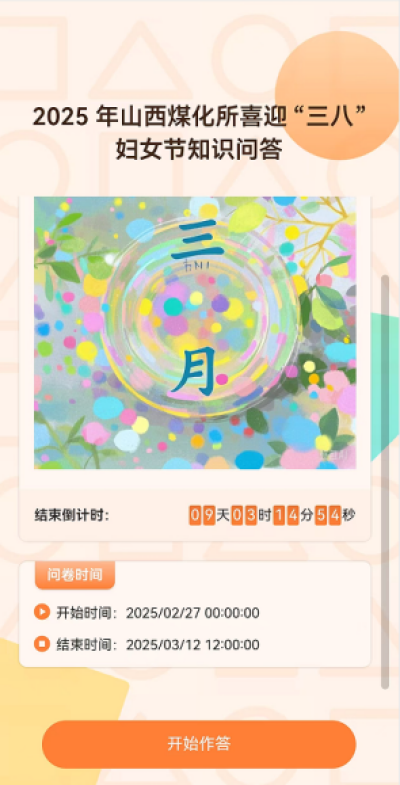This screenshot has height=785, width=400.
Task: Open the 三月 colorful banner image
Action: [x=195, y=333]
